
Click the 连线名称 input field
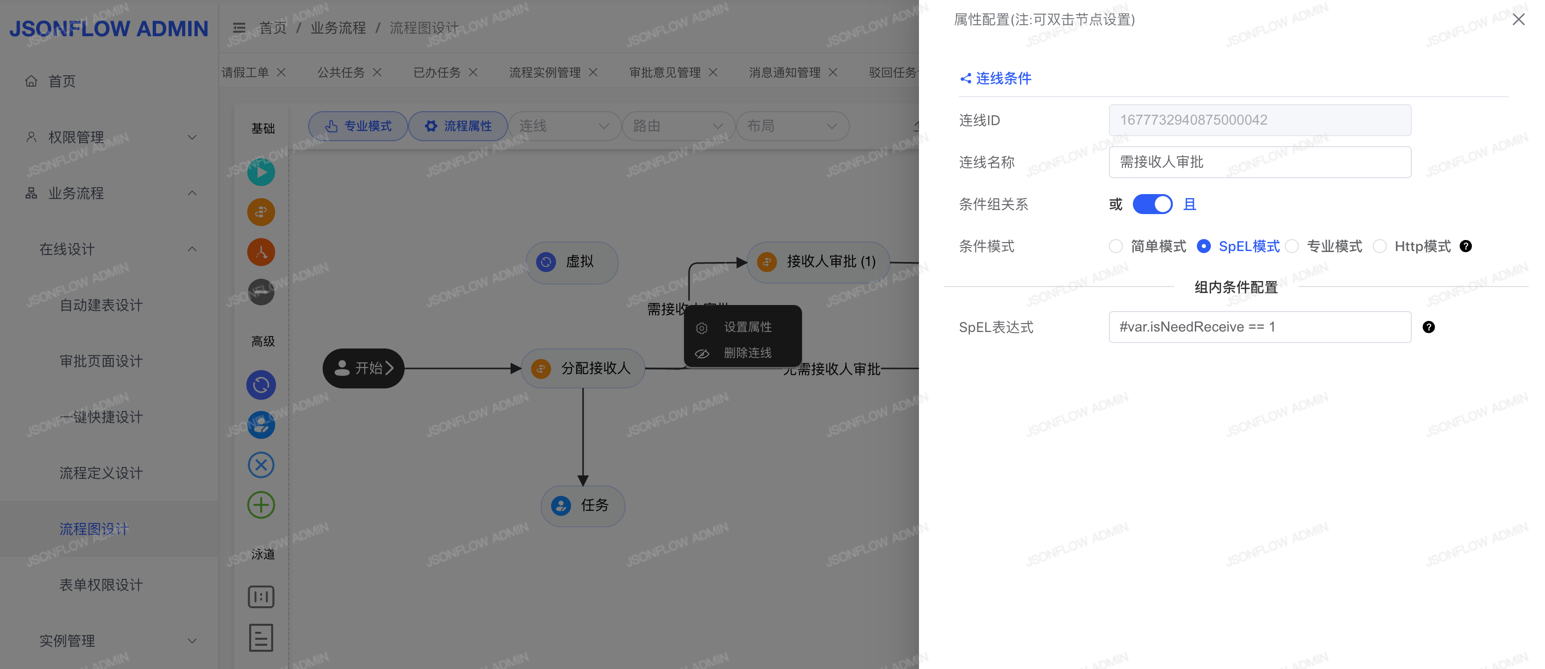(1259, 162)
